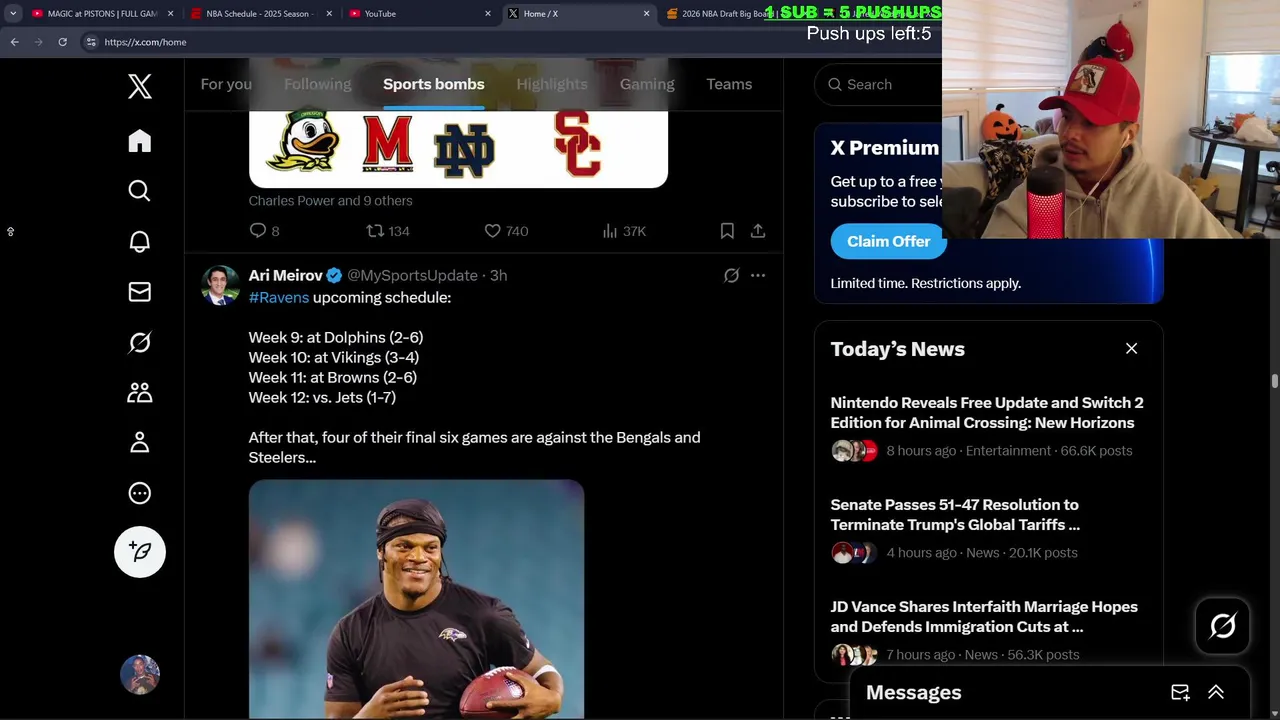Switch to Gaming tab

click(647, 84)
